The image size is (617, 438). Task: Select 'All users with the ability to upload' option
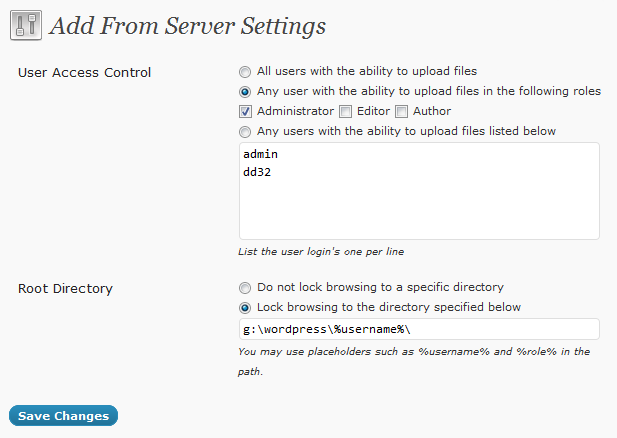pos(245,72)
